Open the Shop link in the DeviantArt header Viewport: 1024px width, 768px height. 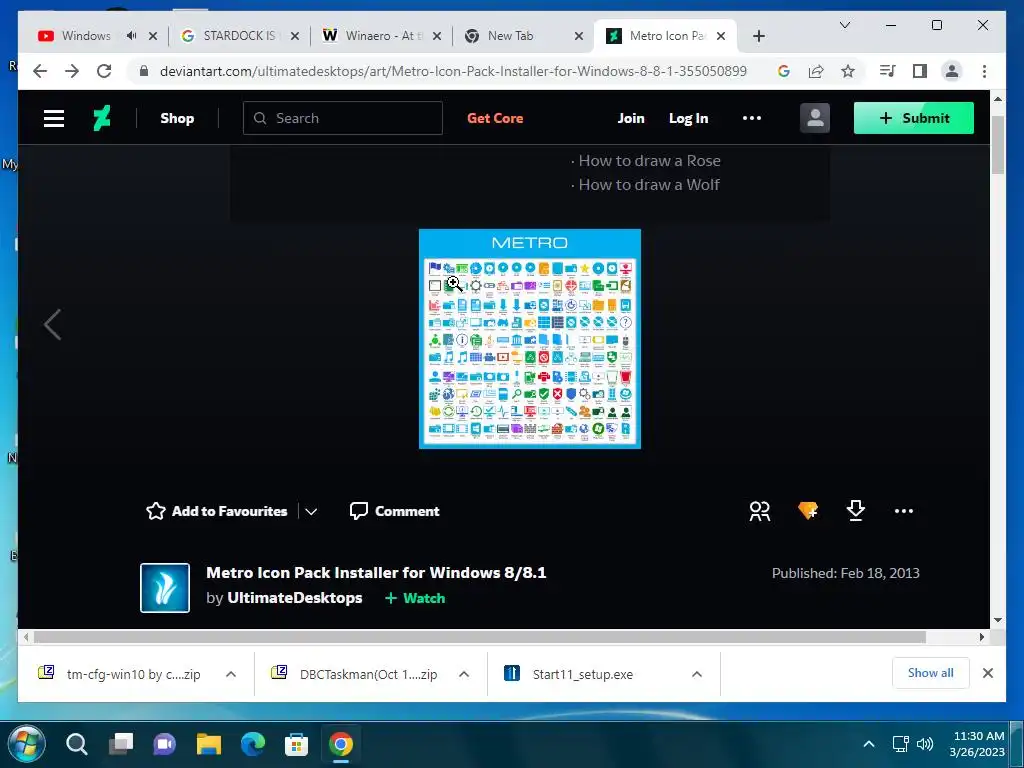click(177, 118)
